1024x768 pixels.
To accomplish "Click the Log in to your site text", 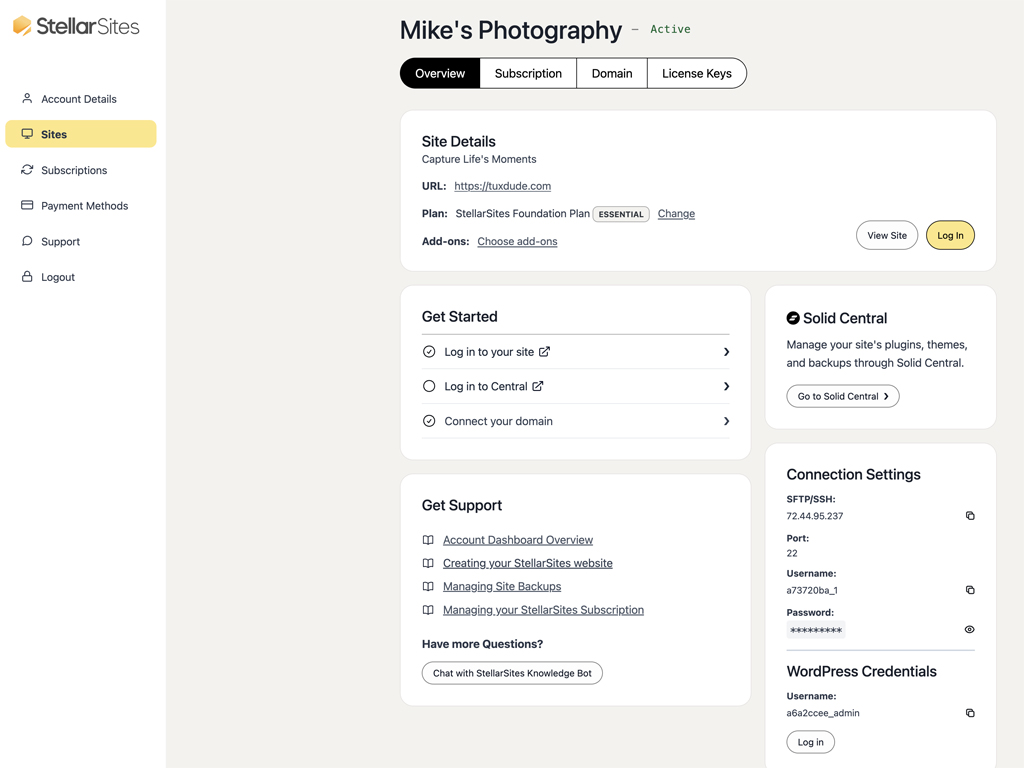I will (489, 351).
